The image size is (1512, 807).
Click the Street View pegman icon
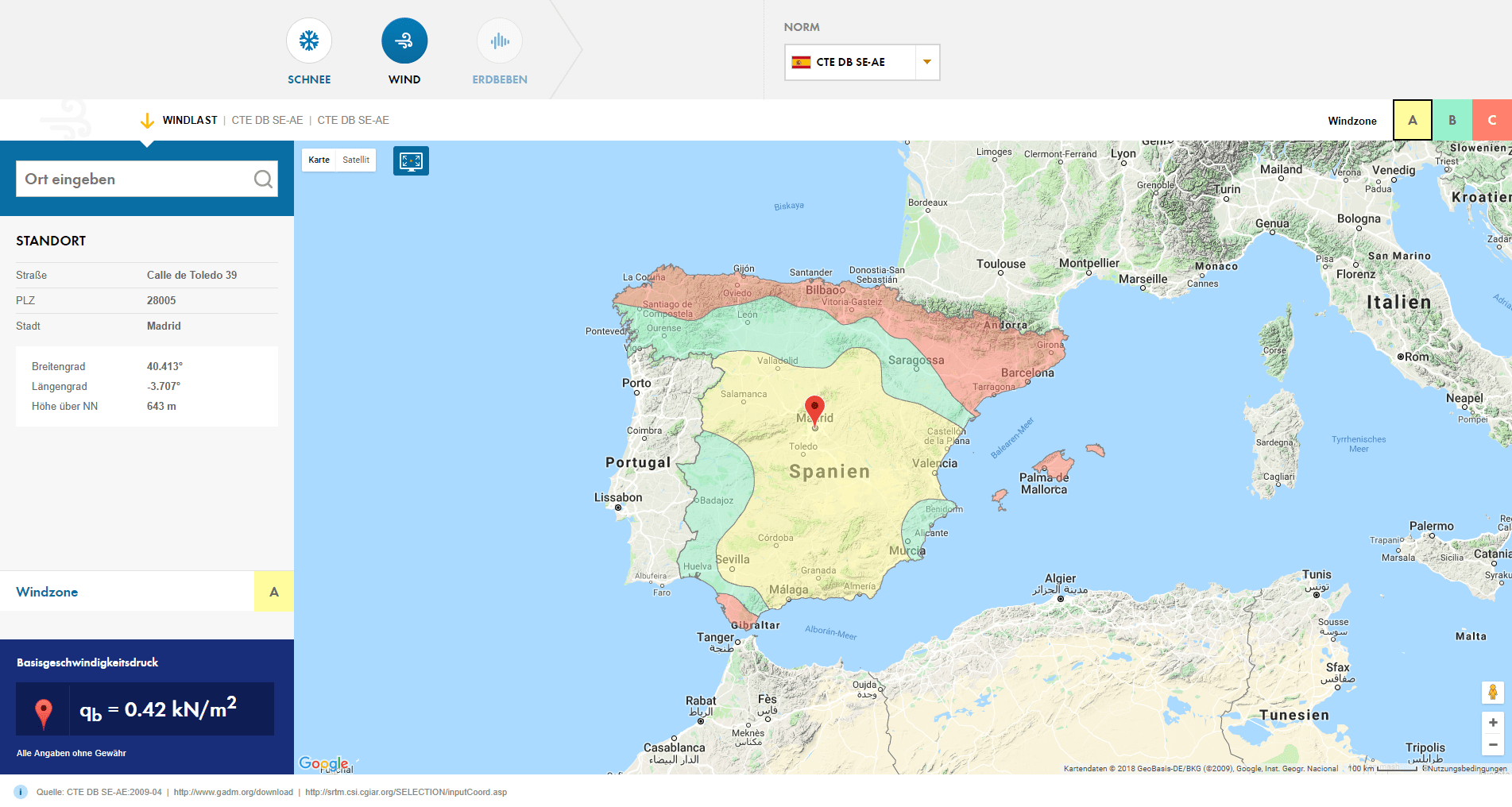(1491, 692)
